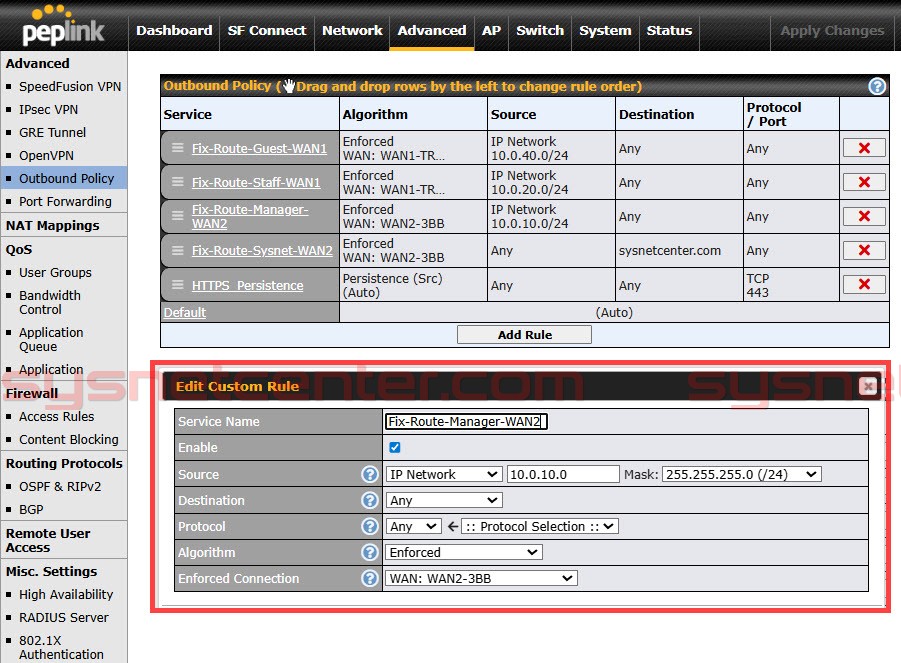This screenshot has height=663, width=901.
Task: Open the SF Connect tab
Action: (267, 30)
